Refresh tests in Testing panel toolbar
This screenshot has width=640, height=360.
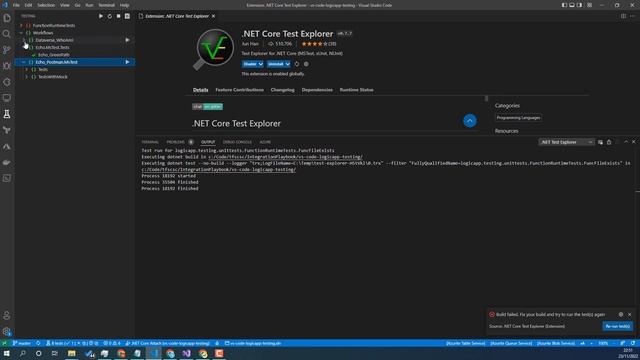[110, 16]
